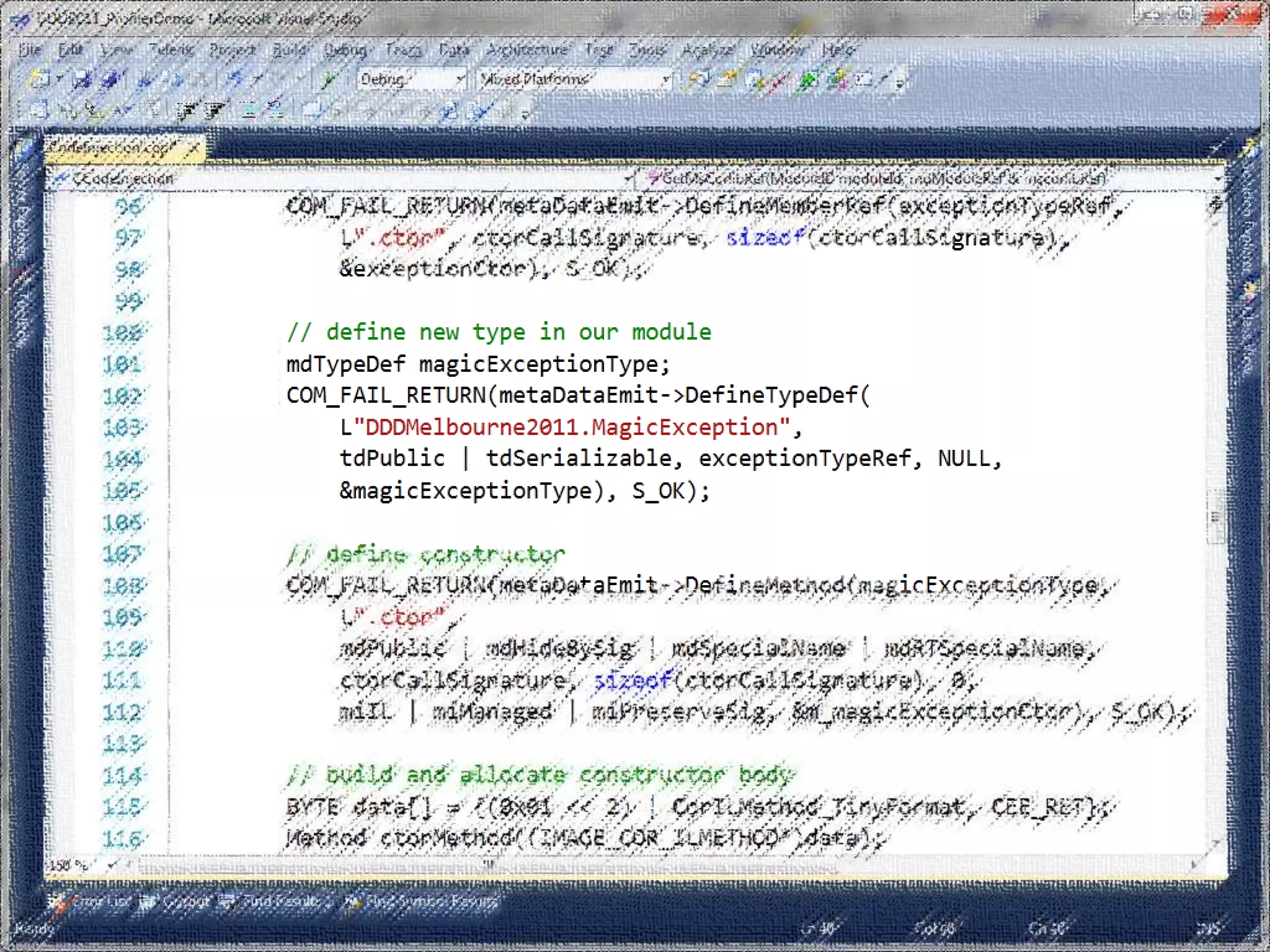Open the Mixed Platforms dropdown

[665, 79]
